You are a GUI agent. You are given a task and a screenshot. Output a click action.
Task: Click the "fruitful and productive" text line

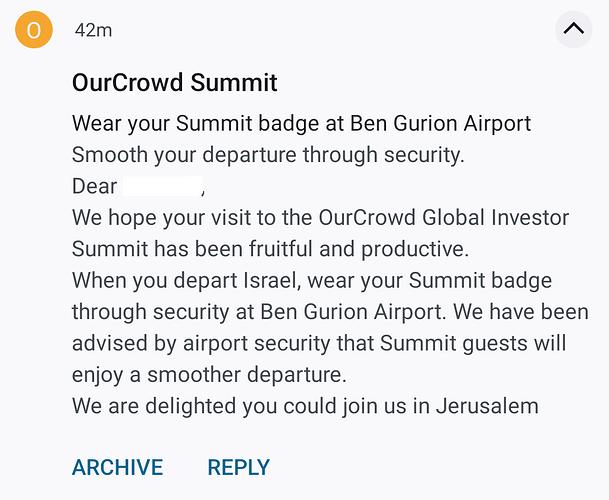pos(270,249)
